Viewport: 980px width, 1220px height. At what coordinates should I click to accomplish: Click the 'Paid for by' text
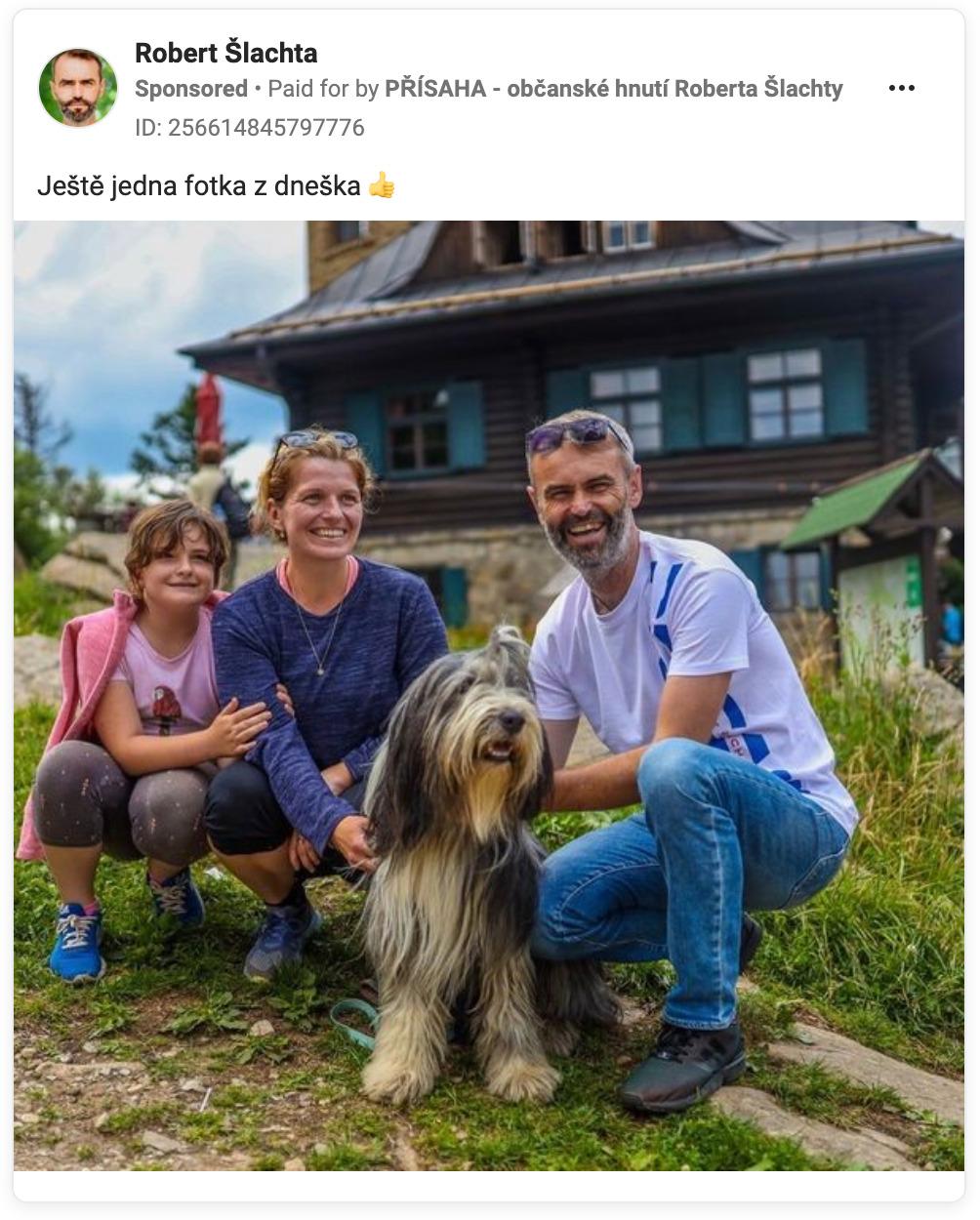323,89
